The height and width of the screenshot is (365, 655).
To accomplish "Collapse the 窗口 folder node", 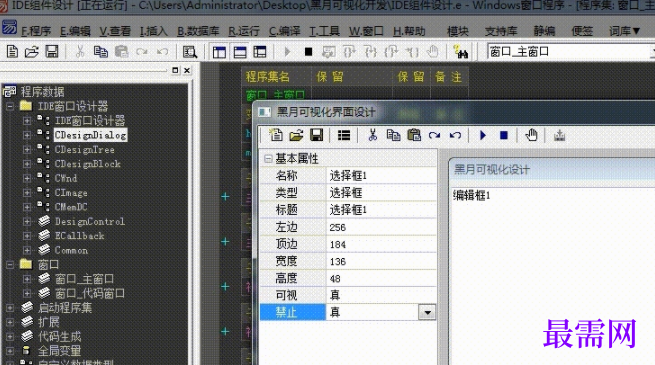I will tap(10, 264).
